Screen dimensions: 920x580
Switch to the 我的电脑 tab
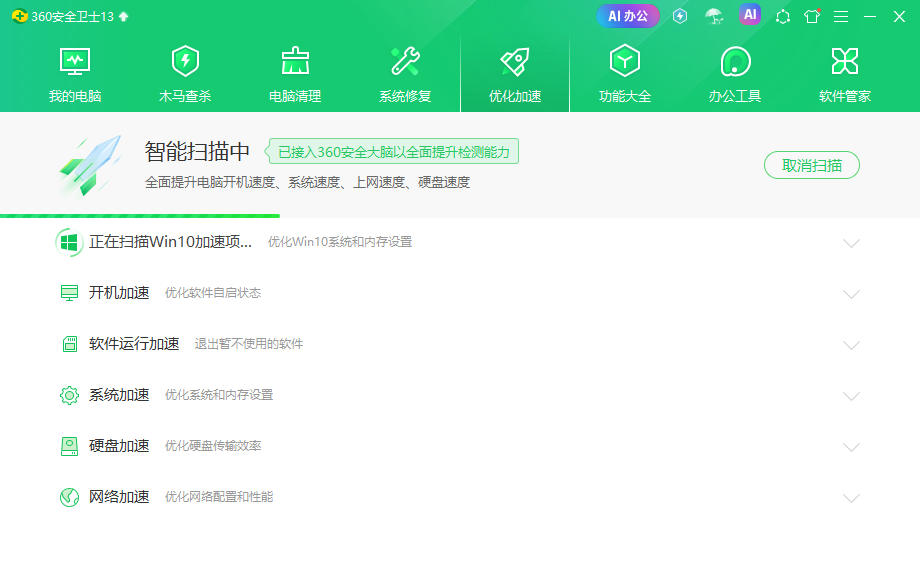(x=75, y=68)
